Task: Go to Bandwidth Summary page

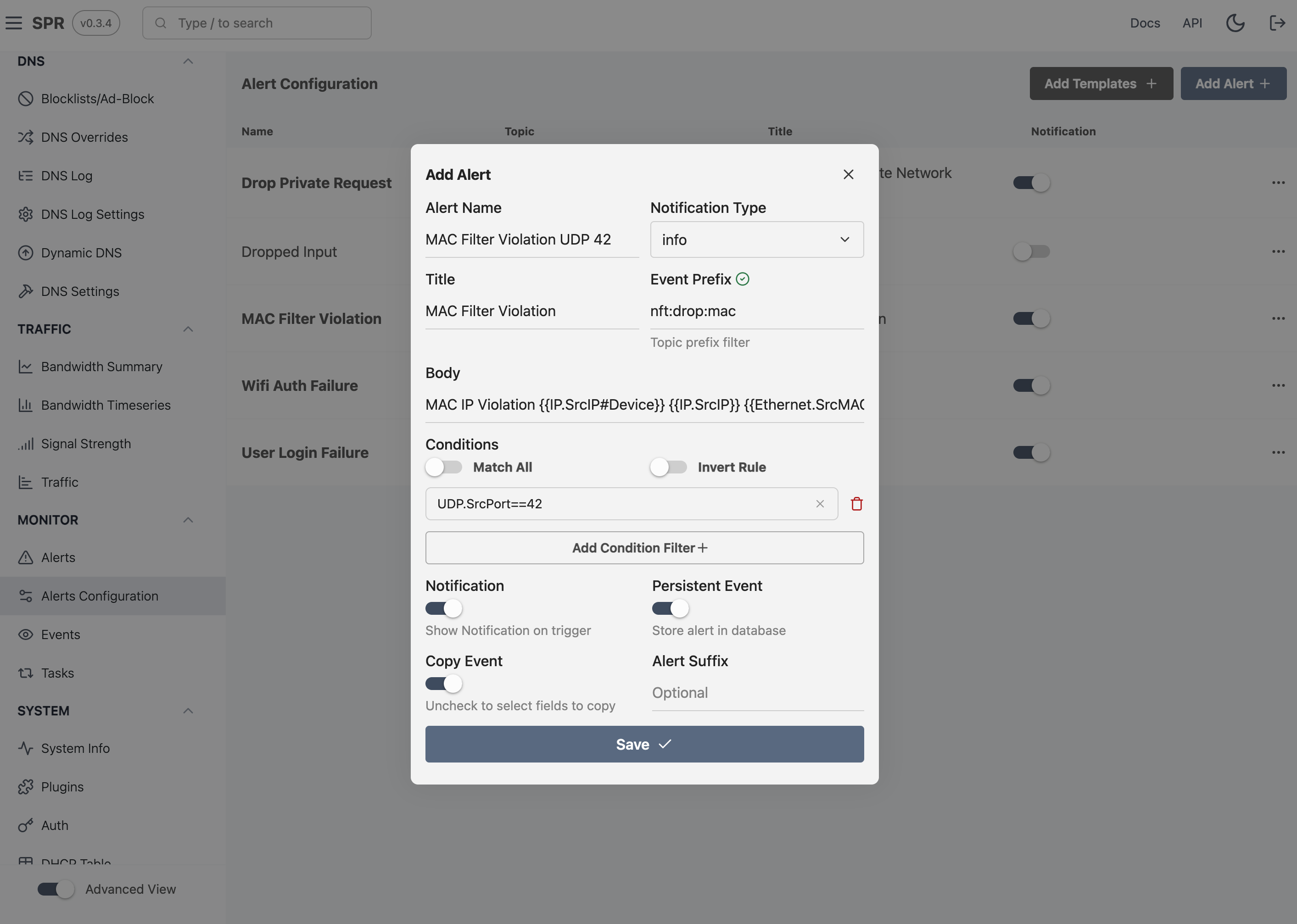Action: (x=101, y=367)
